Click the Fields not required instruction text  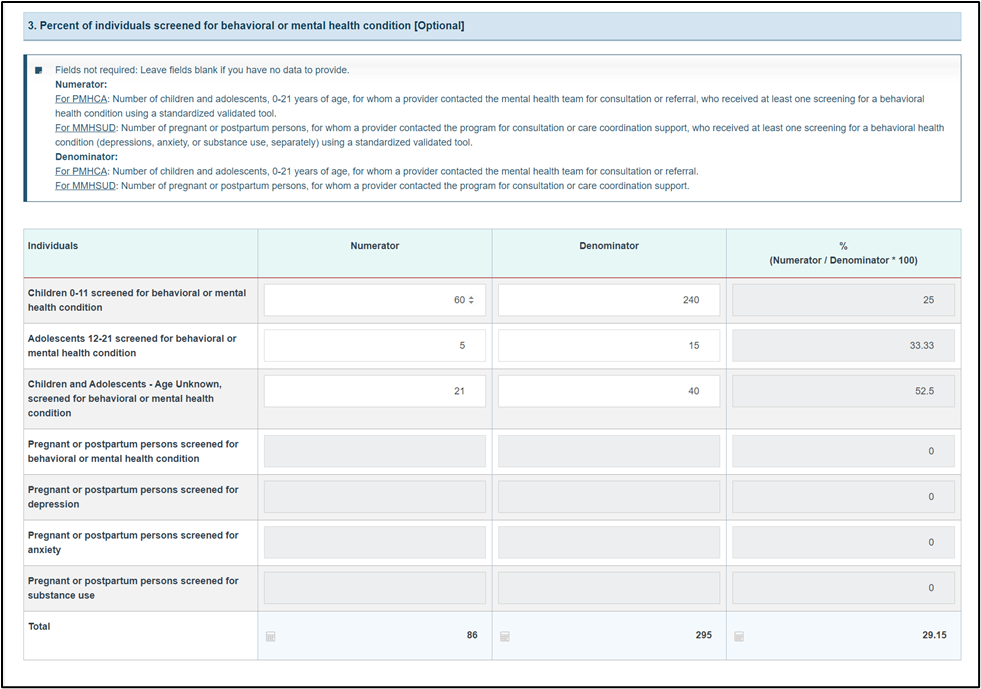[202, 70]
